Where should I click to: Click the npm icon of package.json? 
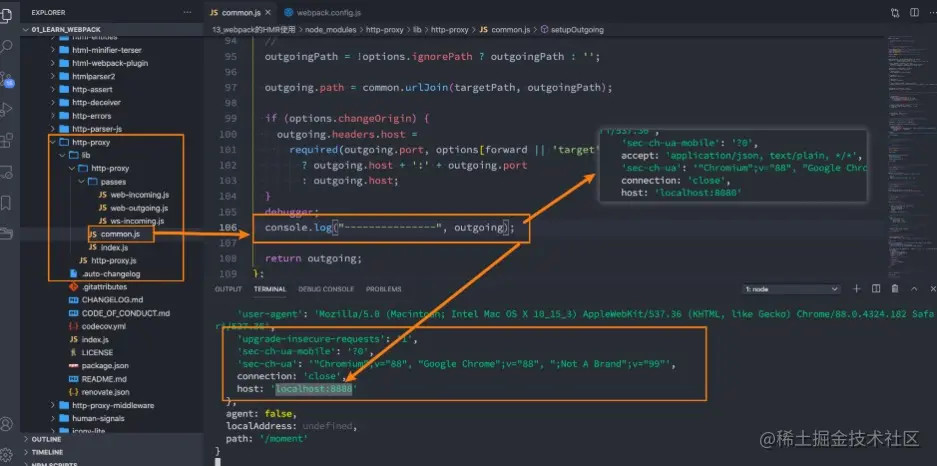tap(74, 366)
